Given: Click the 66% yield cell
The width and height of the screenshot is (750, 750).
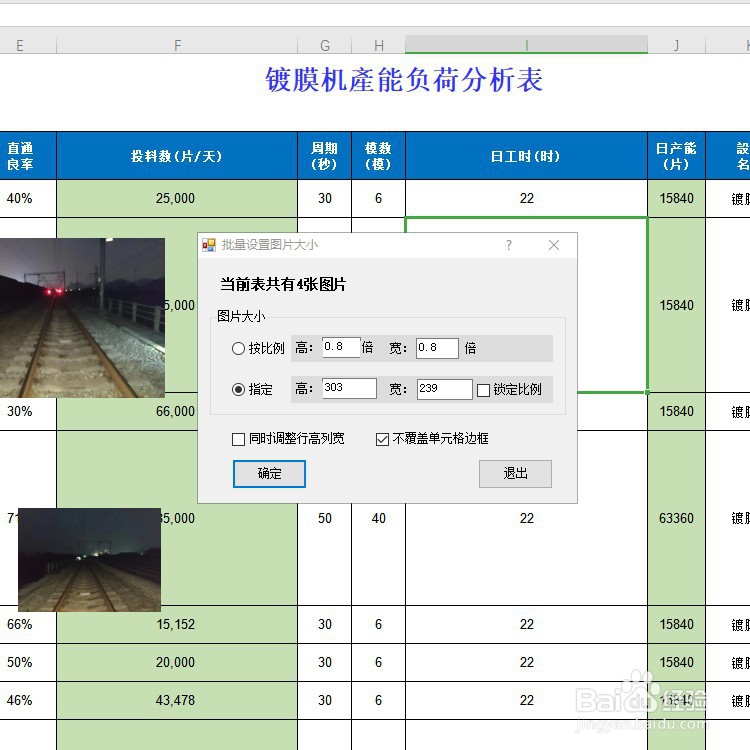Looking at the screenshot, I should pyautogui.click(x=28, y=624).
